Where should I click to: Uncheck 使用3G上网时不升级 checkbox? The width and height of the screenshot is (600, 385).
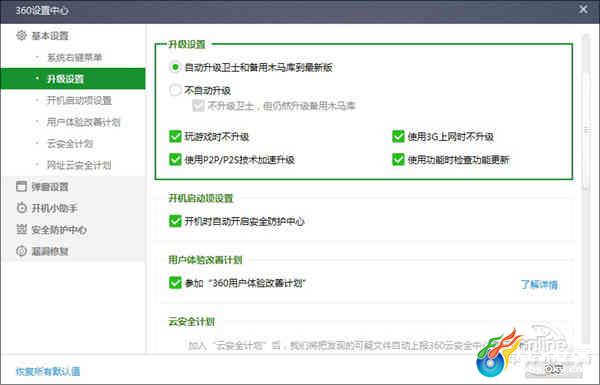pos(398,136)
